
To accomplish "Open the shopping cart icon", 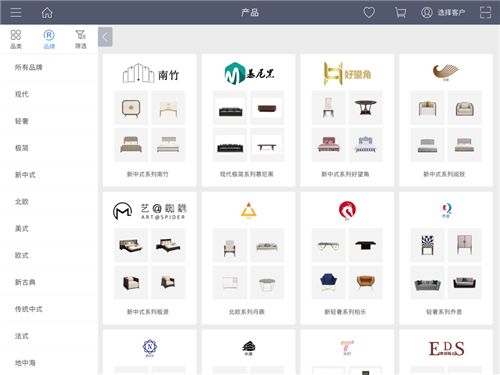I will point(400,13).
